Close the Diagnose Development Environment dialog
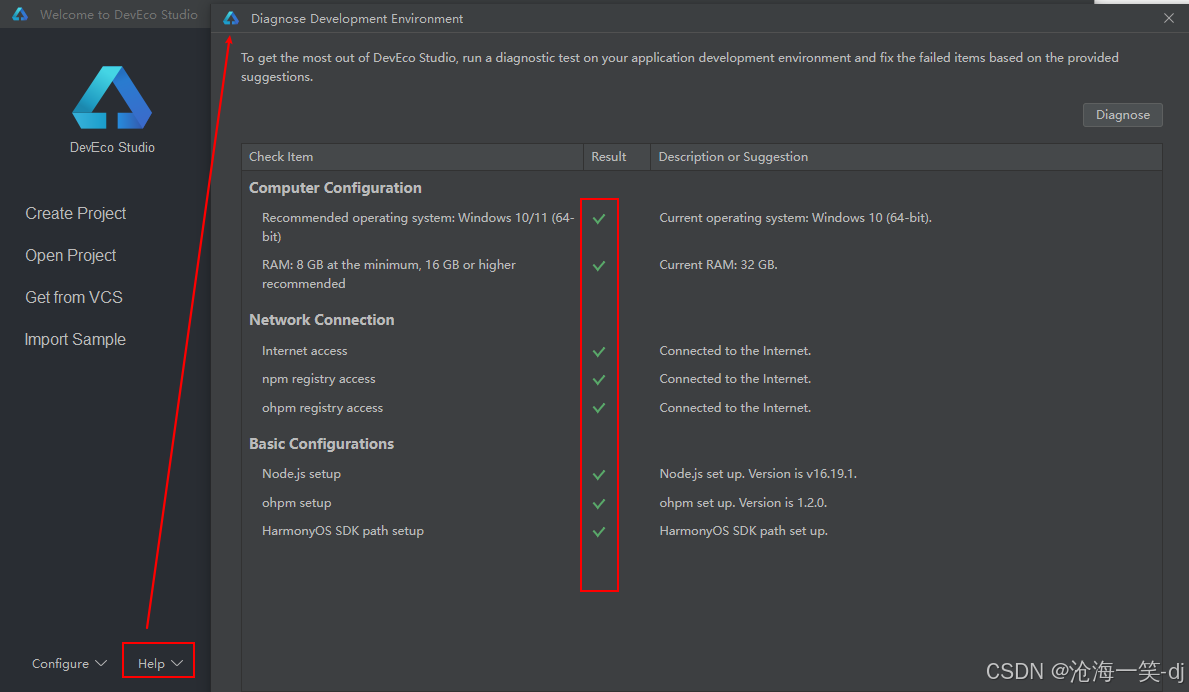This screenshot has width=1189, height=692. point(1169,18)
